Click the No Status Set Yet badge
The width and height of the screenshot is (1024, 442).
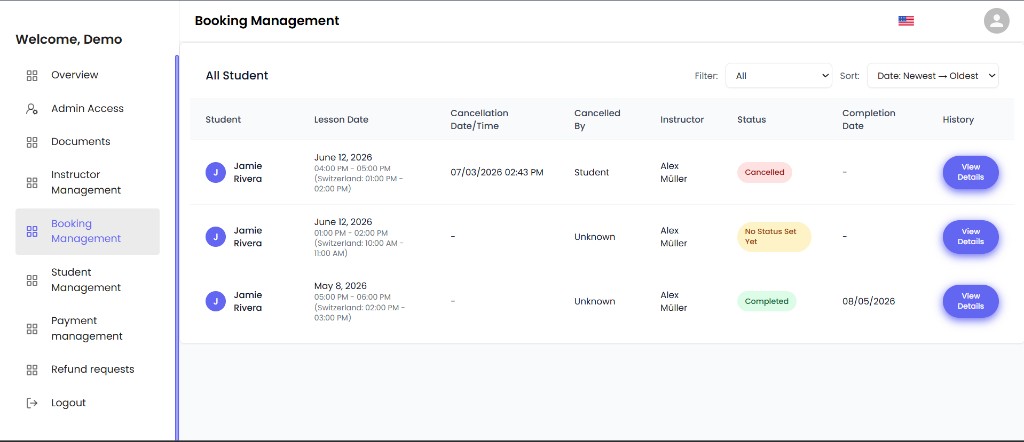point(774,236)
